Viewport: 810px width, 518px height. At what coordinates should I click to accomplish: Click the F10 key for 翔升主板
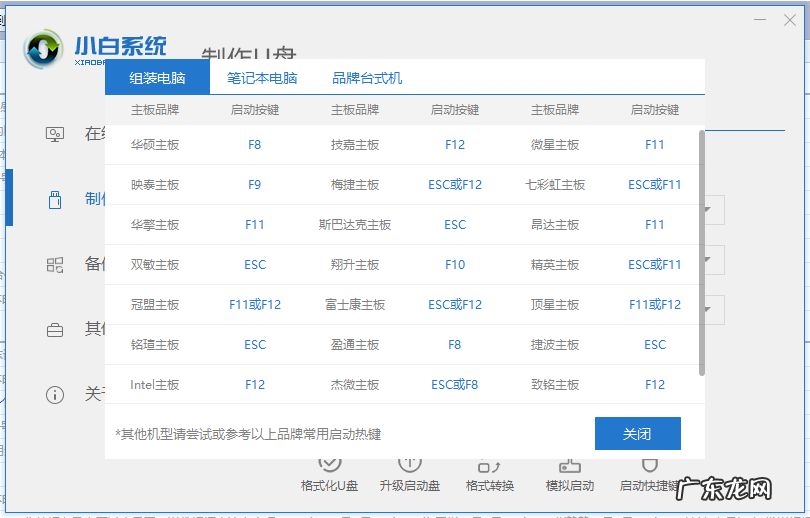(x=455, y=265)
